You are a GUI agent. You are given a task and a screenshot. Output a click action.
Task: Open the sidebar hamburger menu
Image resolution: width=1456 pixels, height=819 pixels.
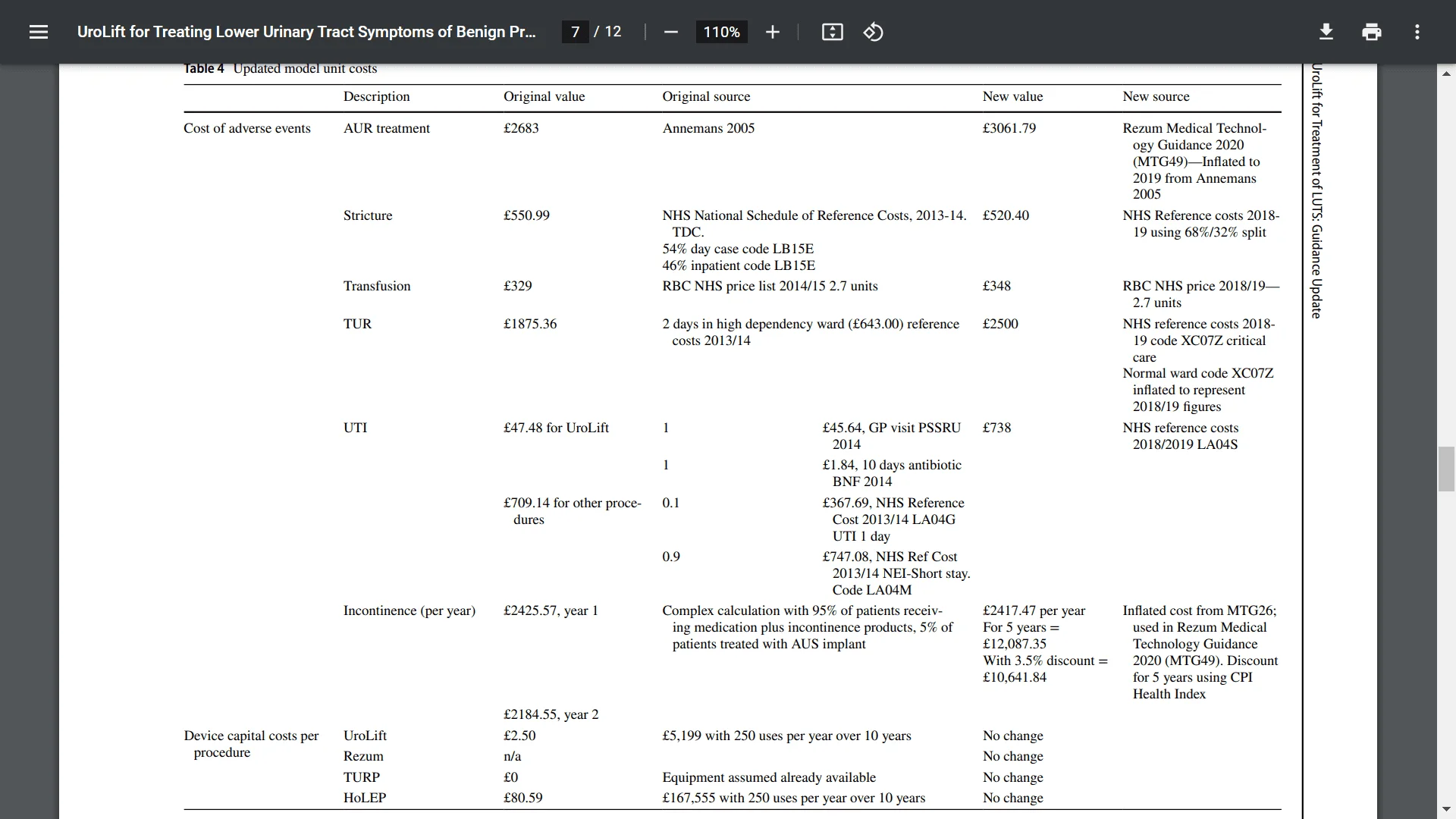pos(39,32)
